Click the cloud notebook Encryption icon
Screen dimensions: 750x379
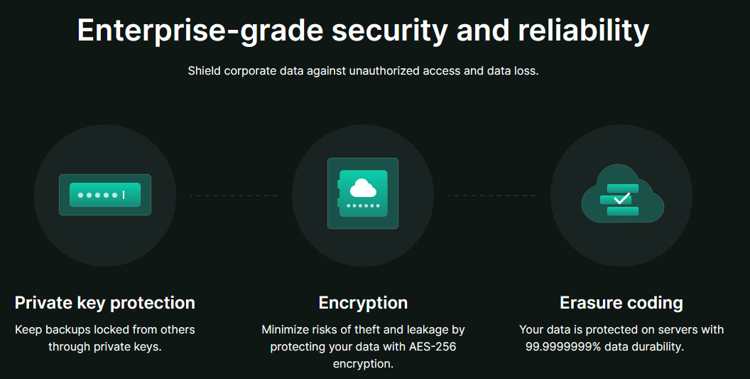[363, 193]
